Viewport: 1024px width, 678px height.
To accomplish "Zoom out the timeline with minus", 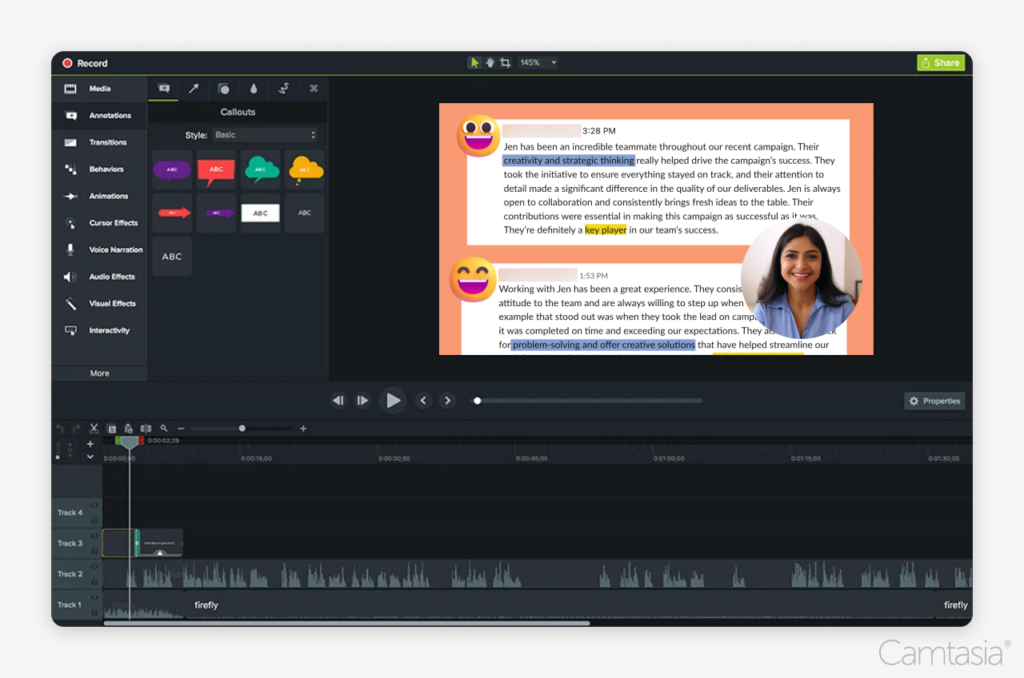I will point(181,428).
